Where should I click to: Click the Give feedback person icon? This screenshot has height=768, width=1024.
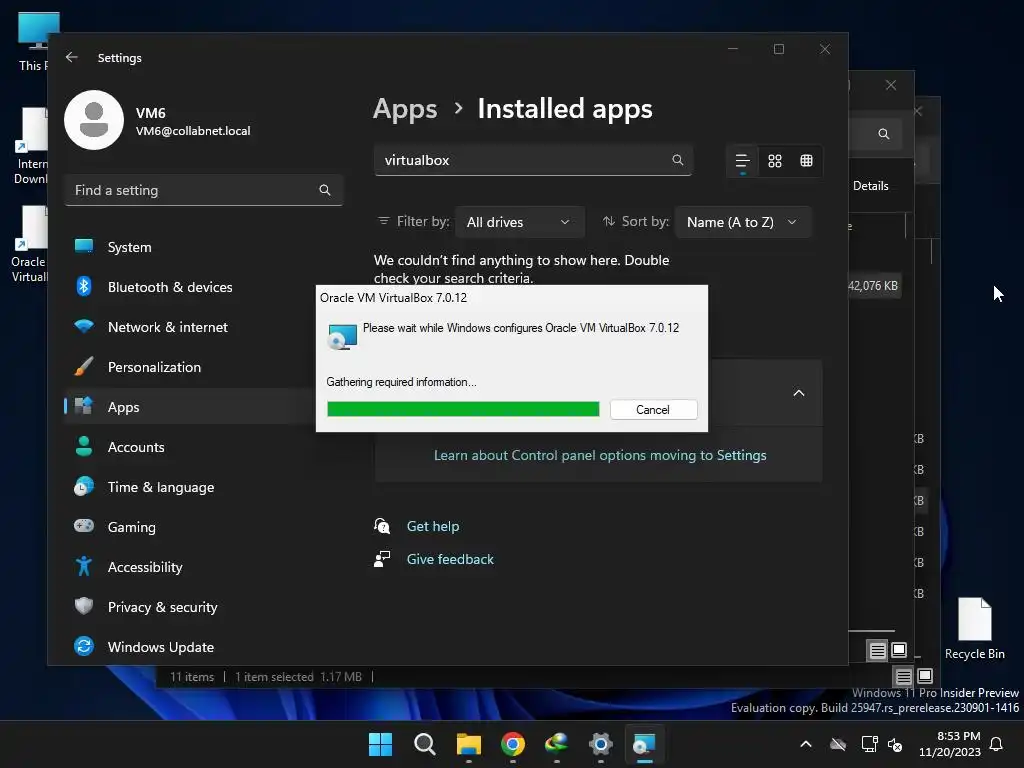tap(382, 559)
